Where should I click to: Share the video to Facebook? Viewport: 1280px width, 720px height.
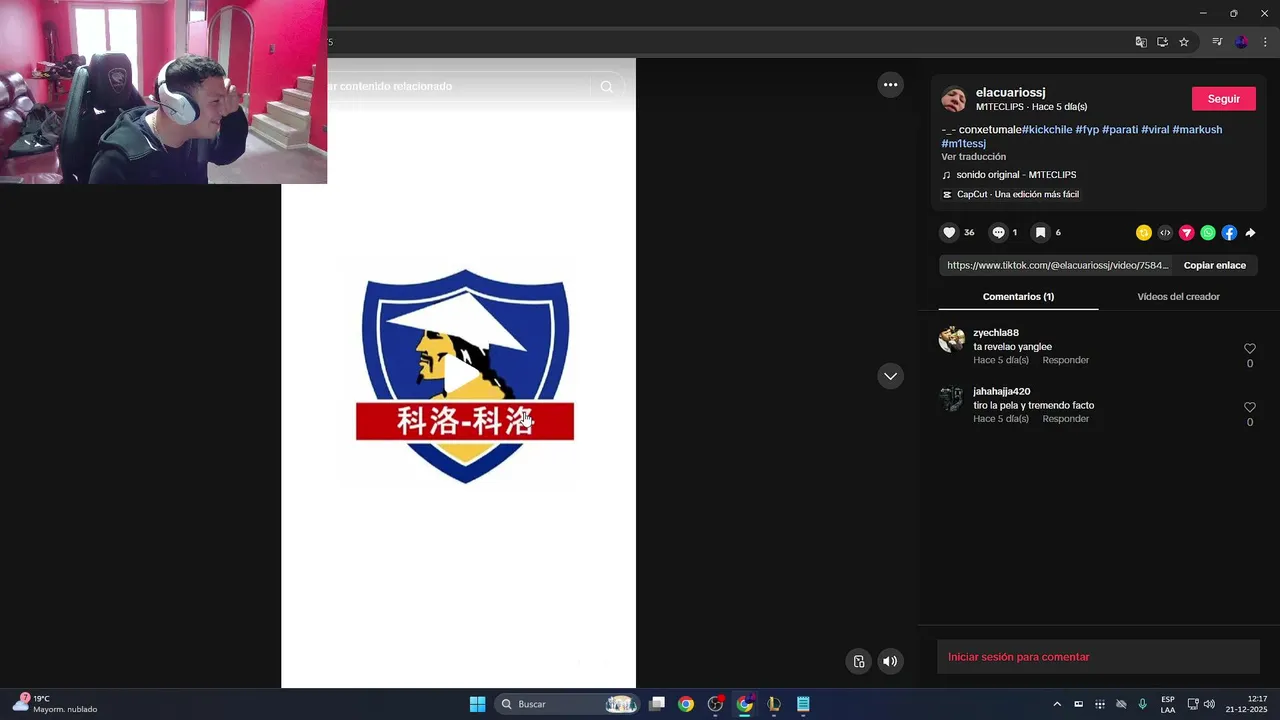[x=1229, y=233]
